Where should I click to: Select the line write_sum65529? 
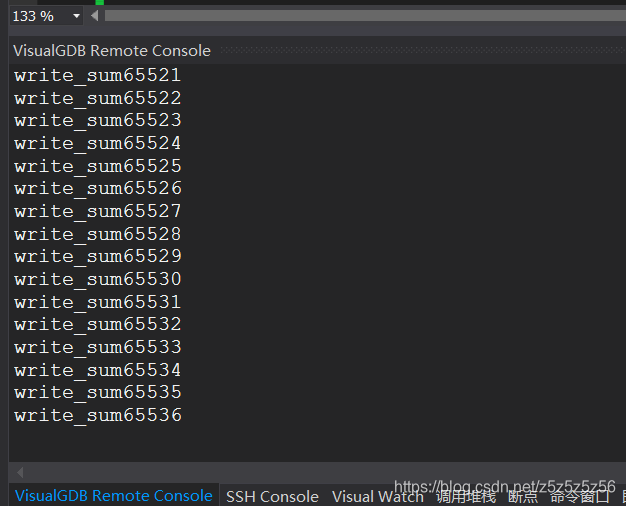tap(98, 256)
